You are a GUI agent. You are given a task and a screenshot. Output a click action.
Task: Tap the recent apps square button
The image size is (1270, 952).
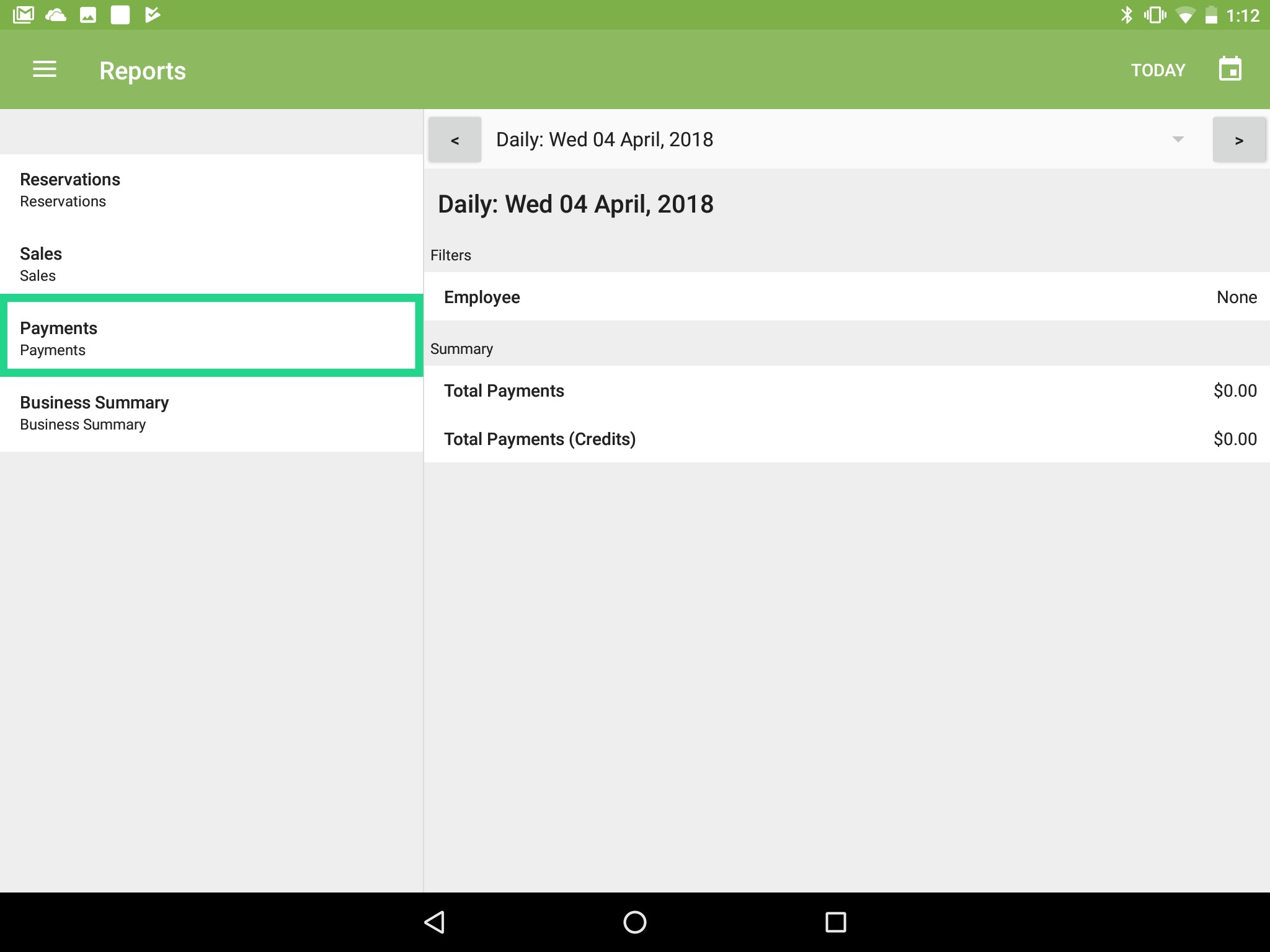point(835,922)
